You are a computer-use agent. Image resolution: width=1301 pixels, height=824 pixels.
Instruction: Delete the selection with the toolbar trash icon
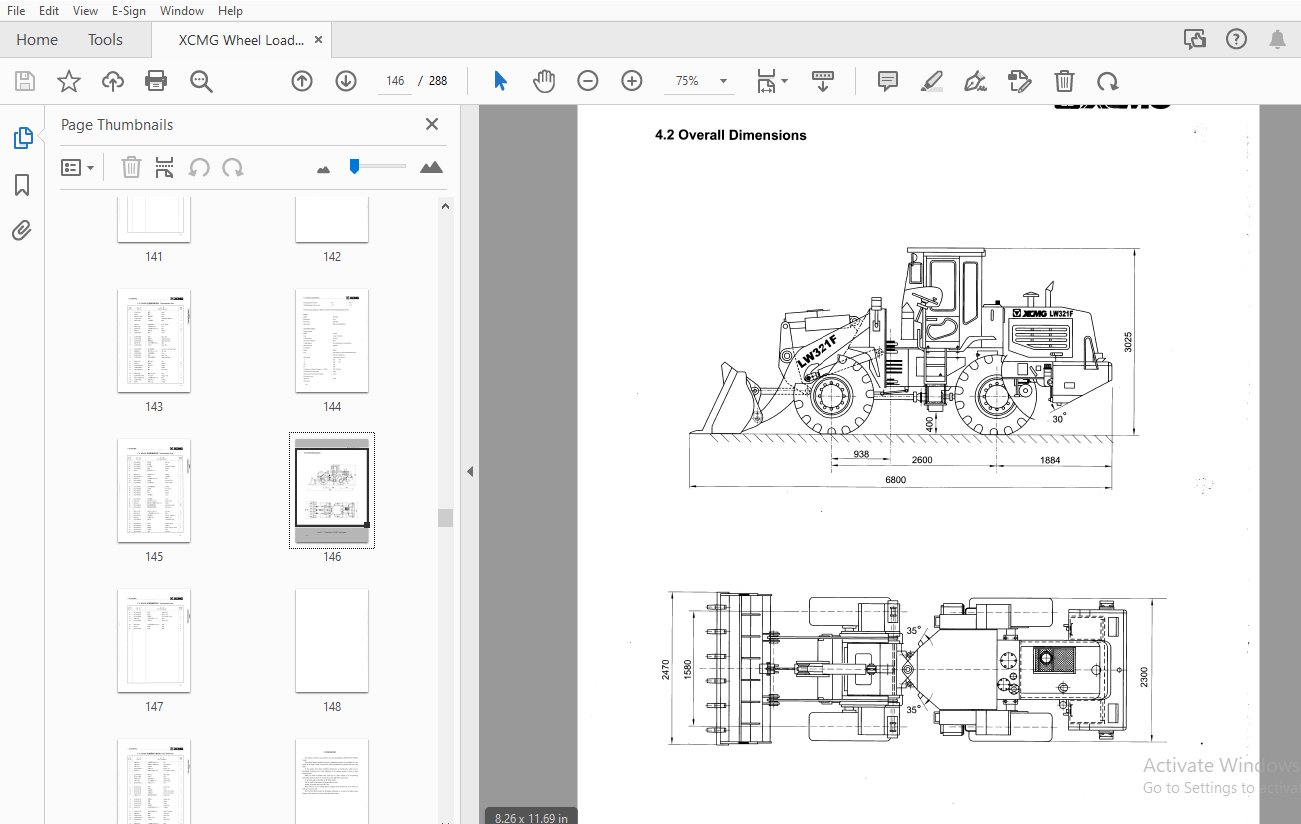(1065, 81)
